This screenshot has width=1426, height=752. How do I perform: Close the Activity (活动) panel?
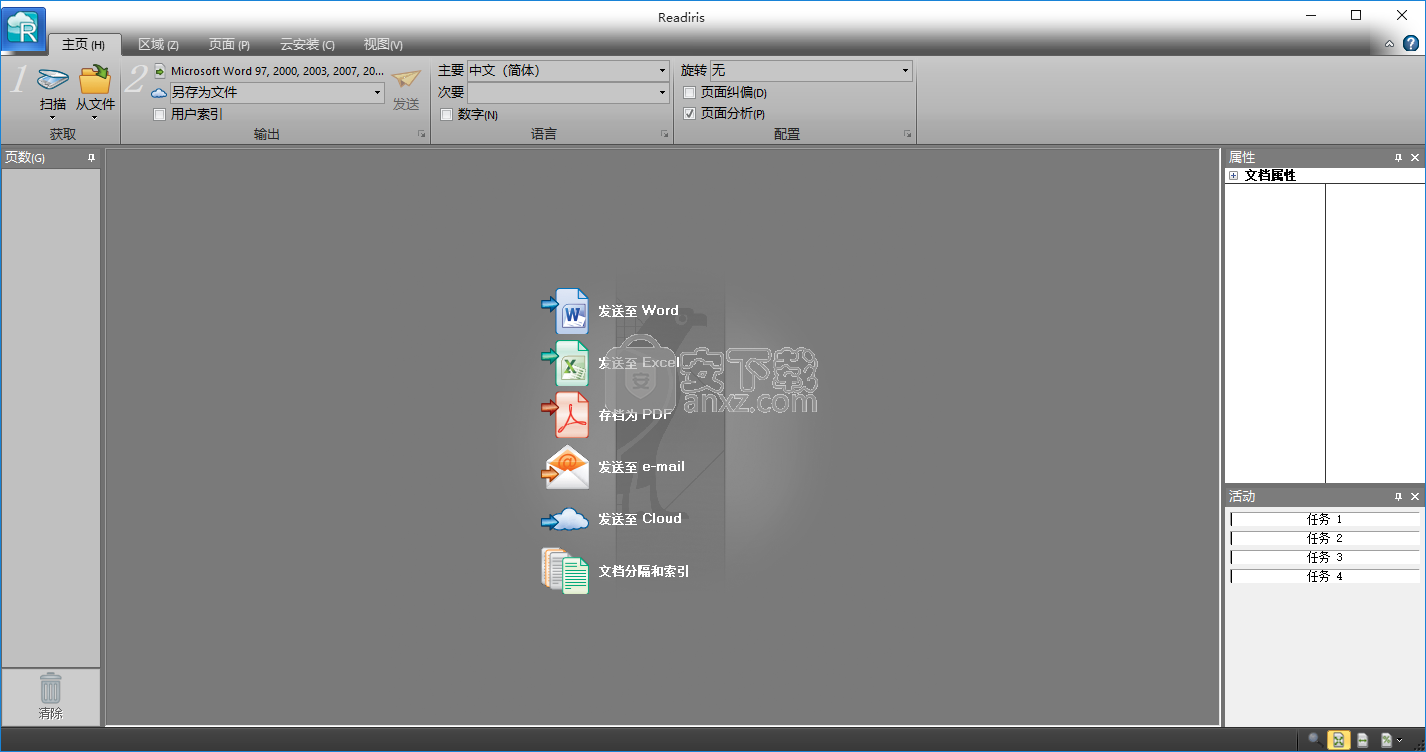coord(1415,497)
